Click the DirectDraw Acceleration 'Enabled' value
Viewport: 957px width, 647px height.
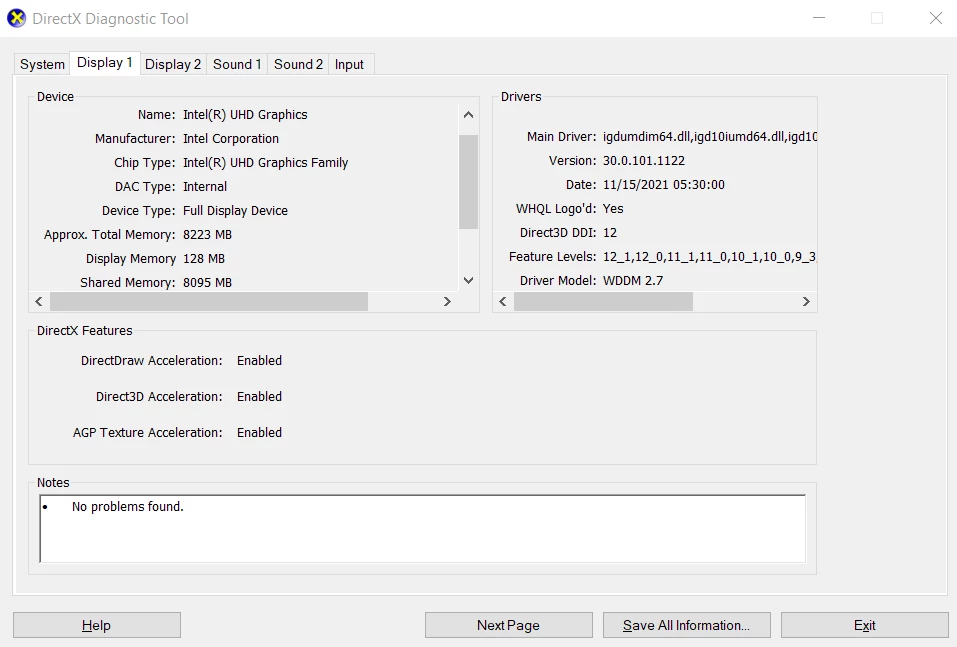(259, 361)
